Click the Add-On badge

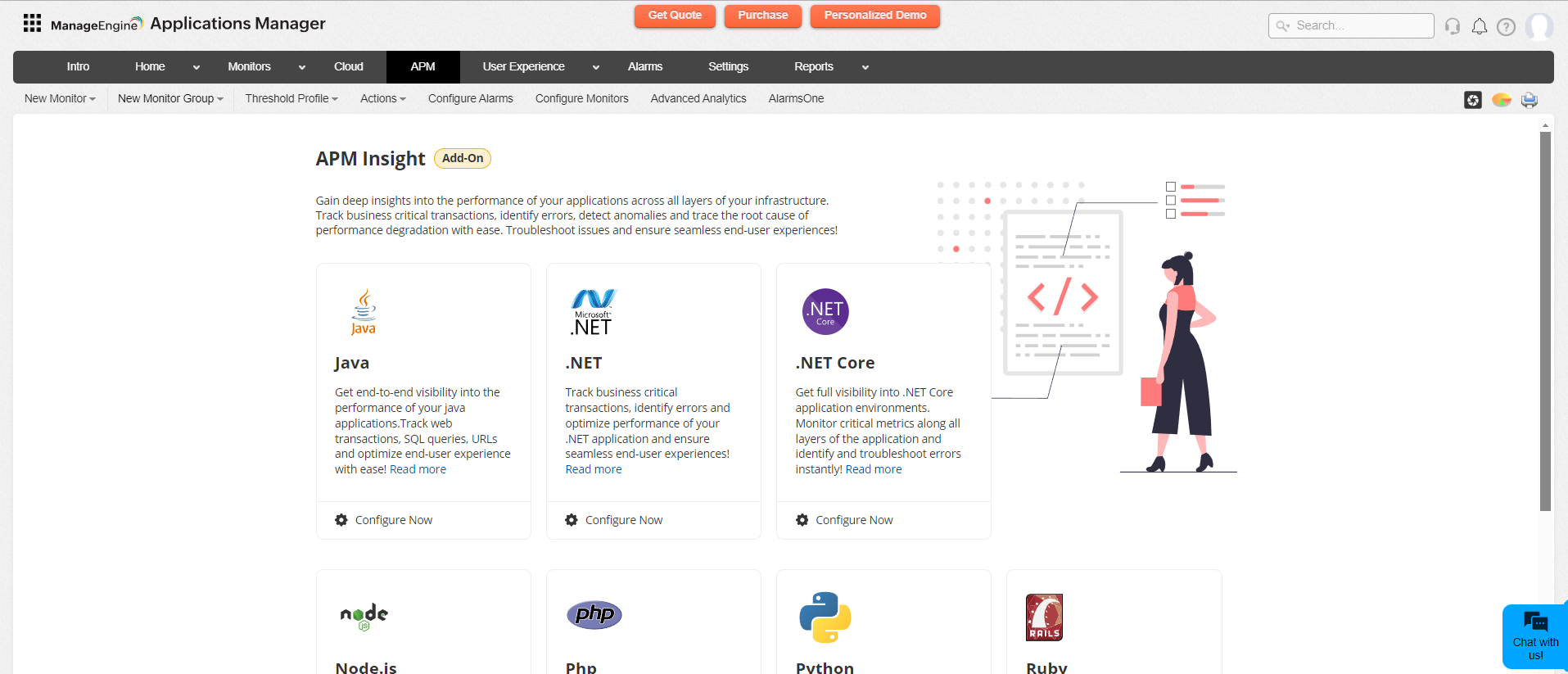pyautogui.click(x=463, y=158)
